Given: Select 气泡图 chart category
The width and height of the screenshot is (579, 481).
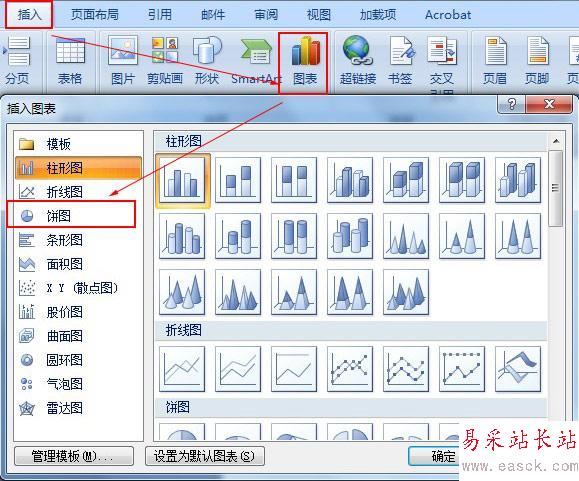Looking at the screenshot, I should 78,384.
